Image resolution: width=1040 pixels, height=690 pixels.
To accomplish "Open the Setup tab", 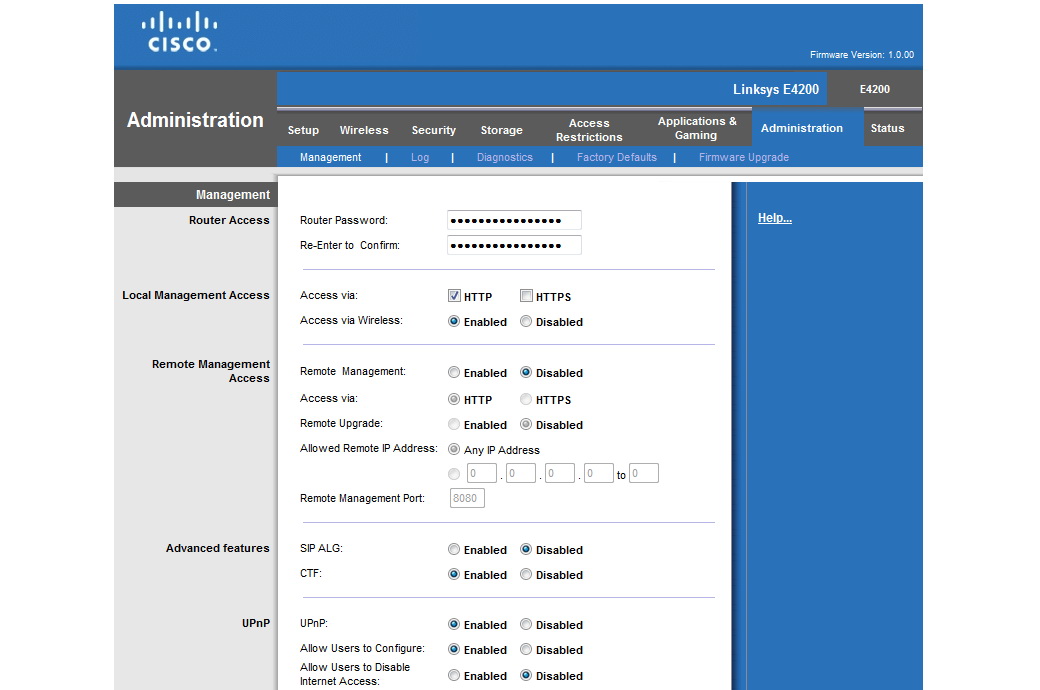I will pos(303,130).
